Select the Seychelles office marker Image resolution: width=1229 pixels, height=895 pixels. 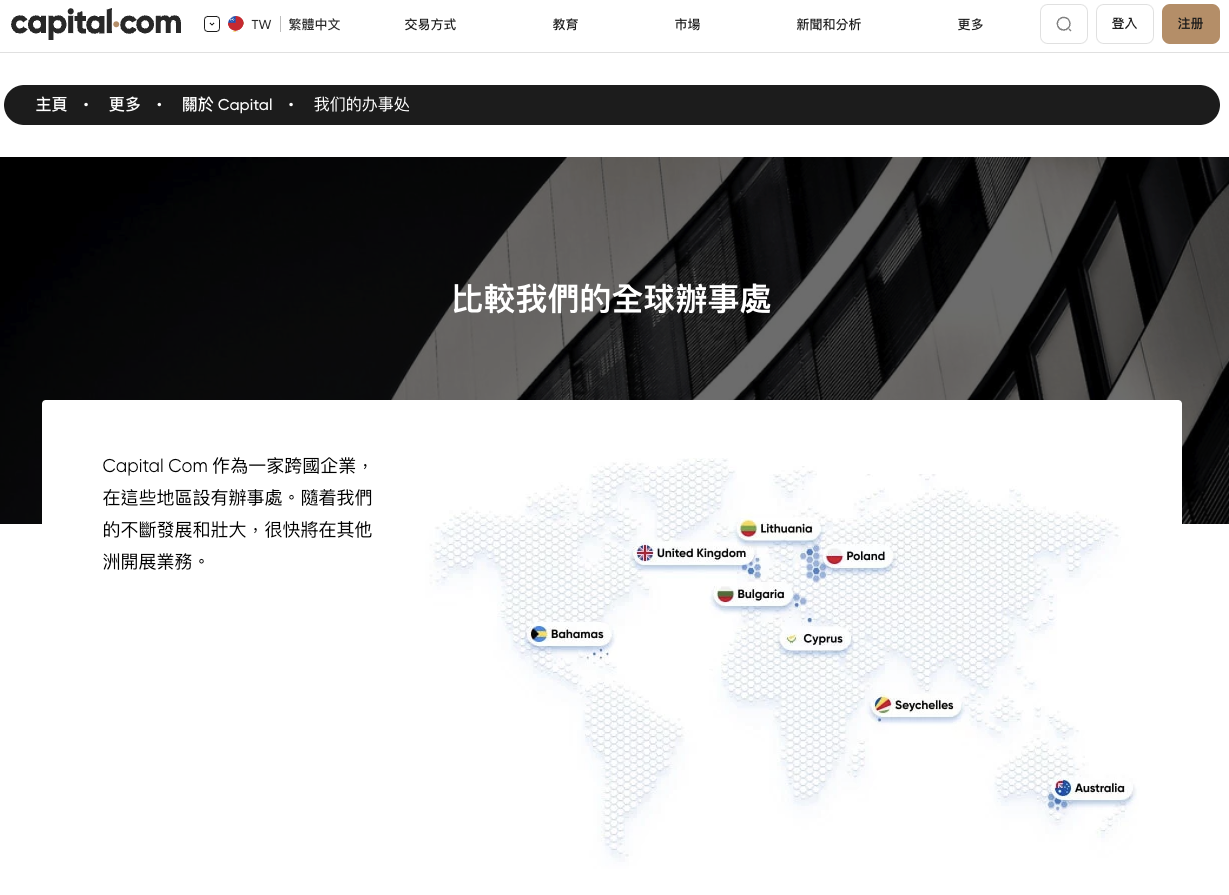[914, 705]
